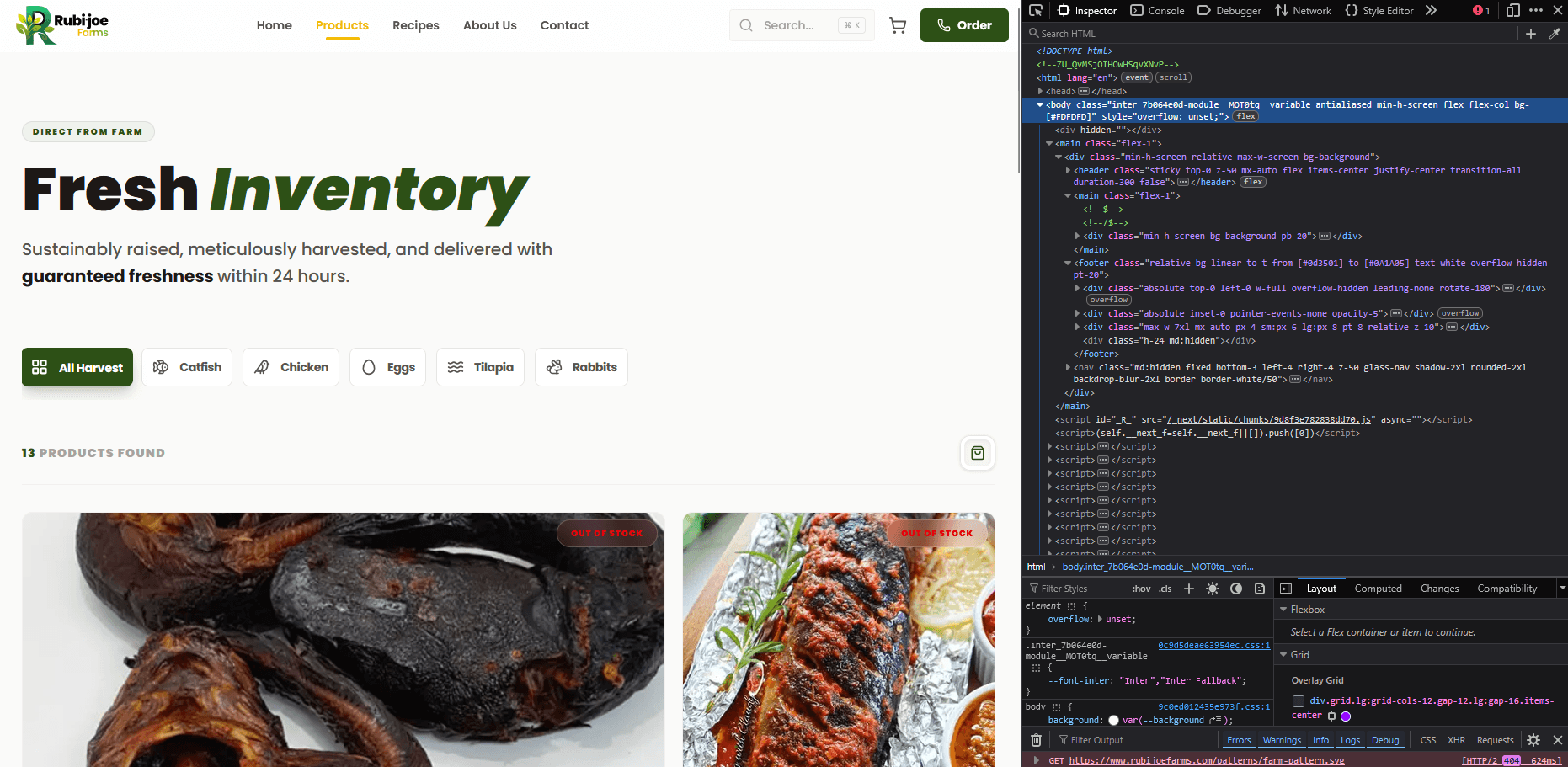Toggle dark color scheme simulation
The image size is (1568, 767).
point(1236,589)
